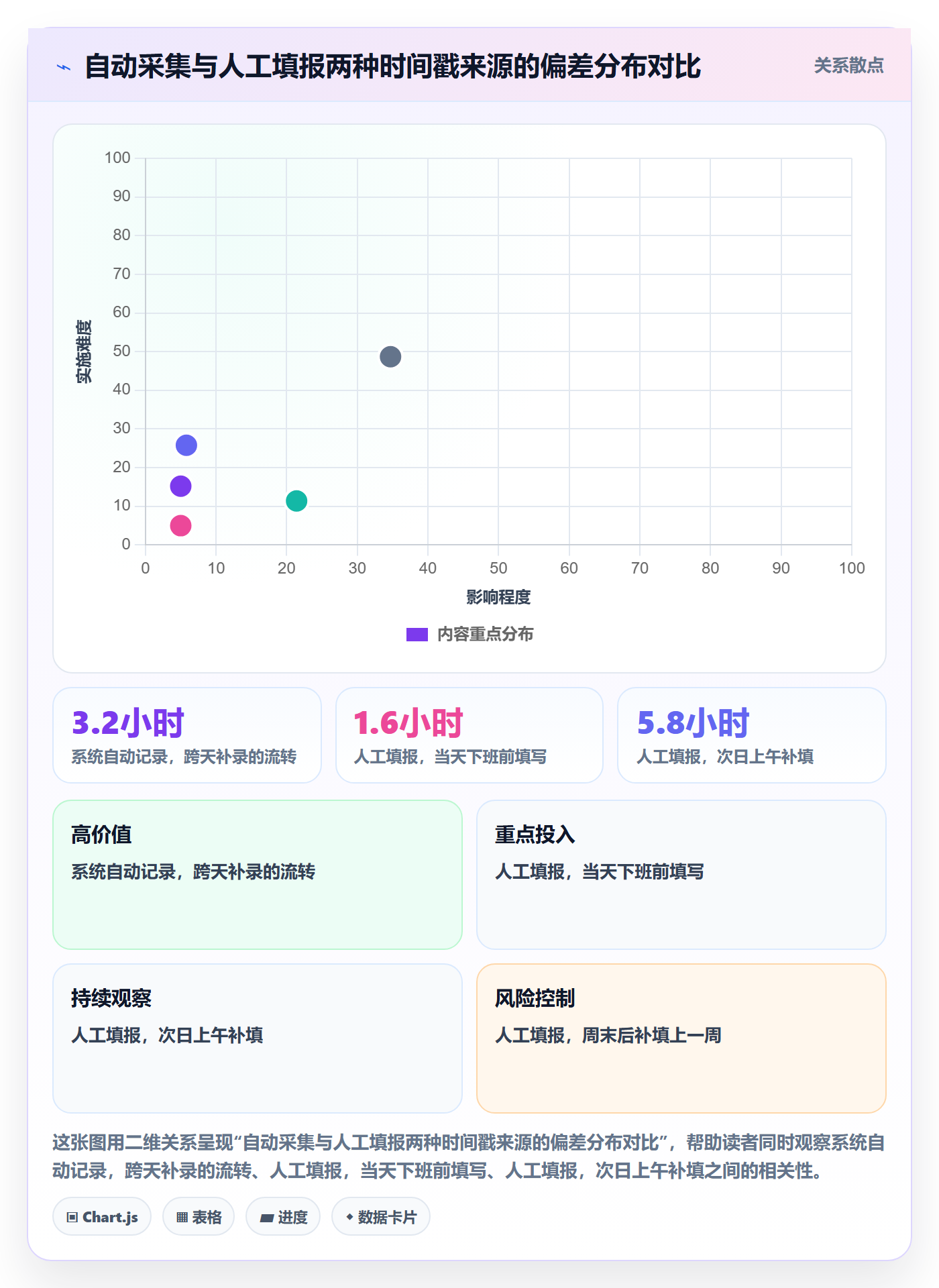Toggle the 内容重点分布 legend color swatch
The image size is (939, 1288).
coord(417,635)
